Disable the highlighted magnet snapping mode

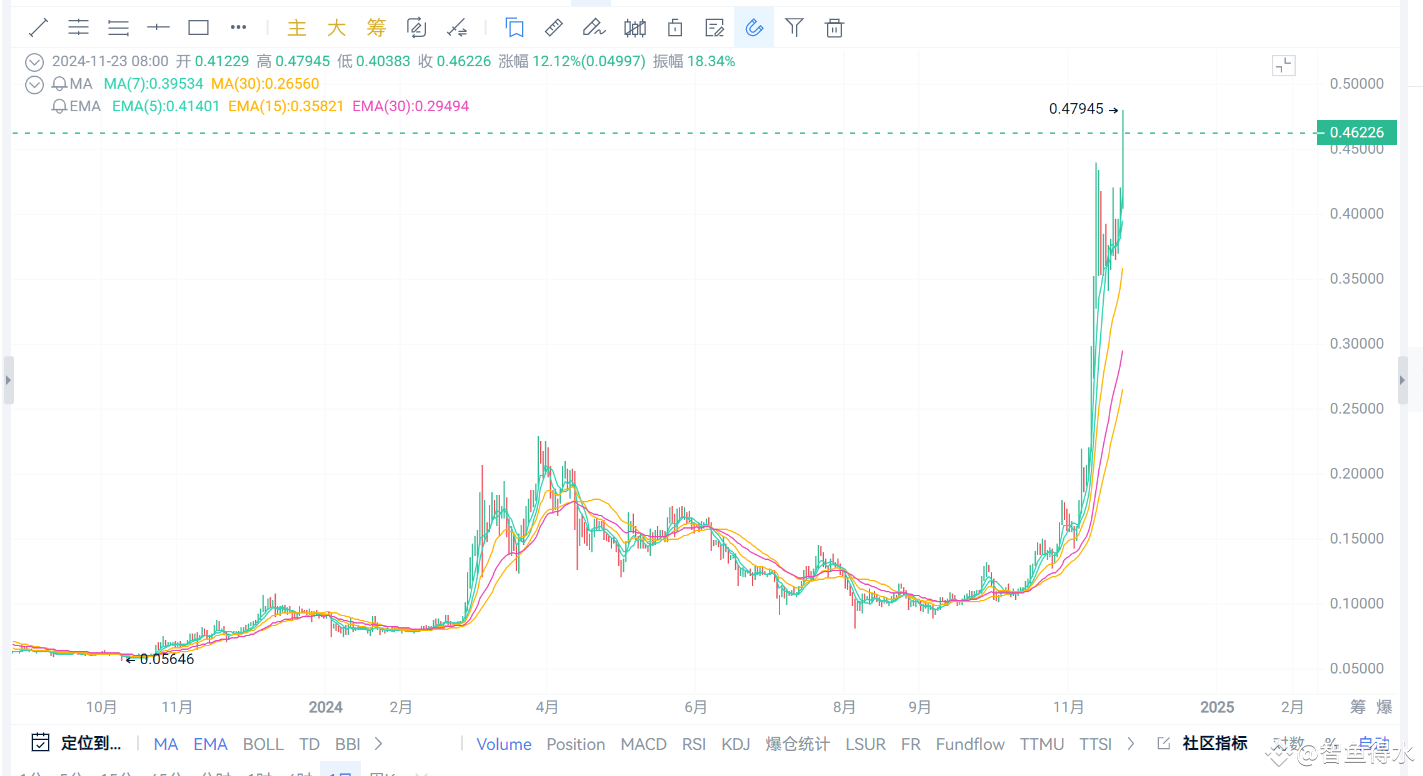click(754, 27)
